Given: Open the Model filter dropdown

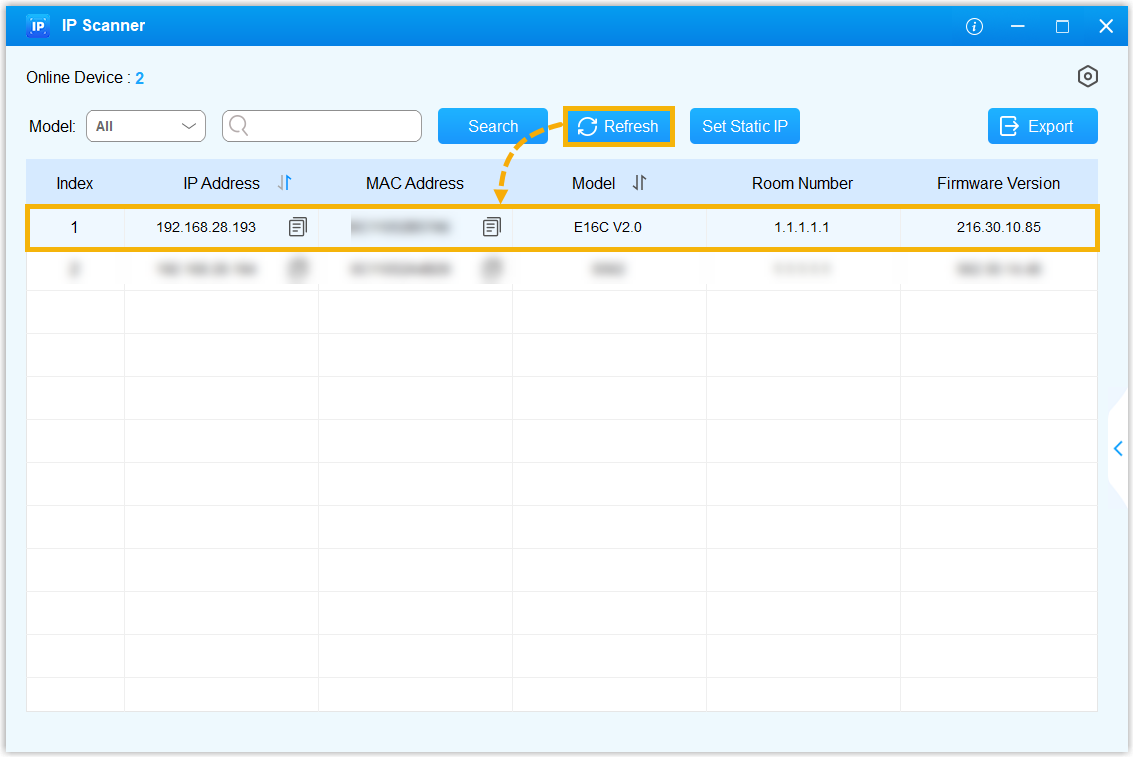Looking at the screenshot, I should pyautogui.click(x=146, y=126).
